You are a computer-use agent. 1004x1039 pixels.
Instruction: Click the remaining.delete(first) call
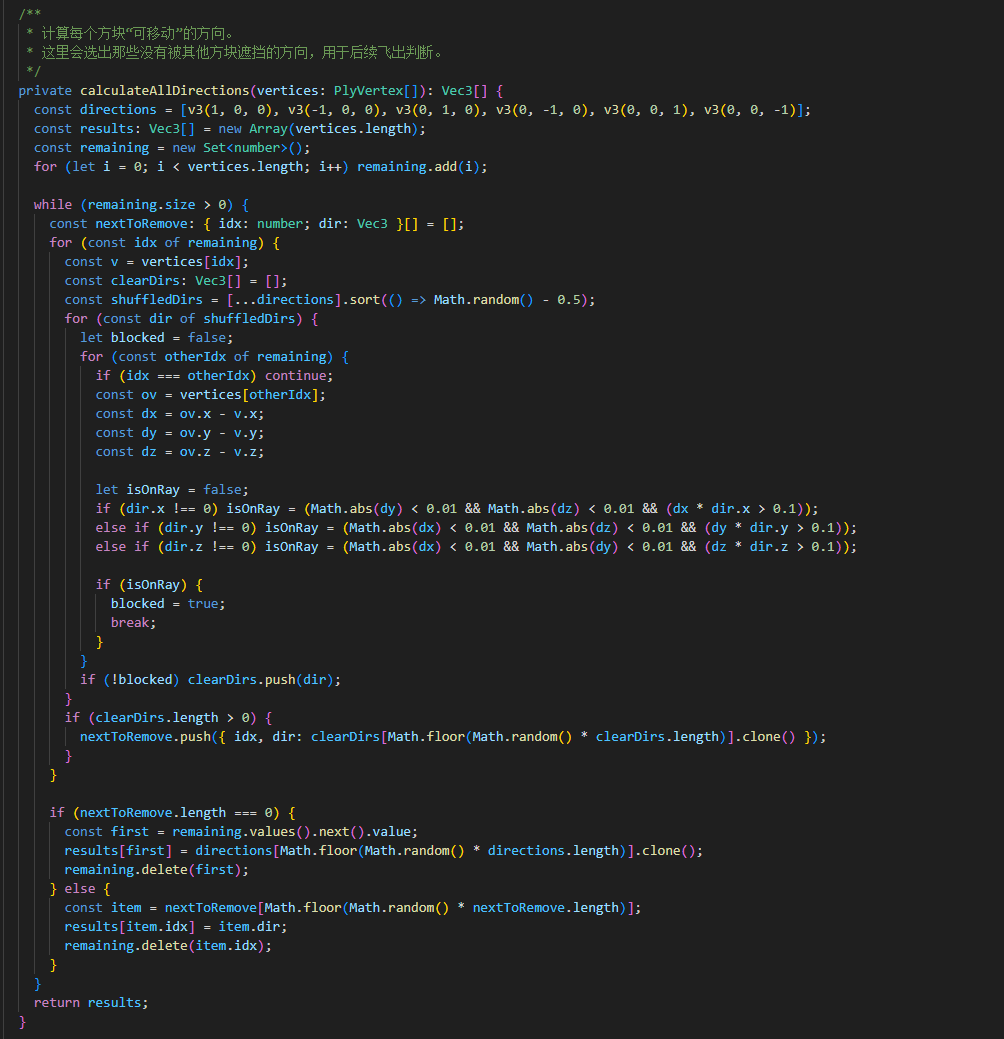(x=156, y=870)
